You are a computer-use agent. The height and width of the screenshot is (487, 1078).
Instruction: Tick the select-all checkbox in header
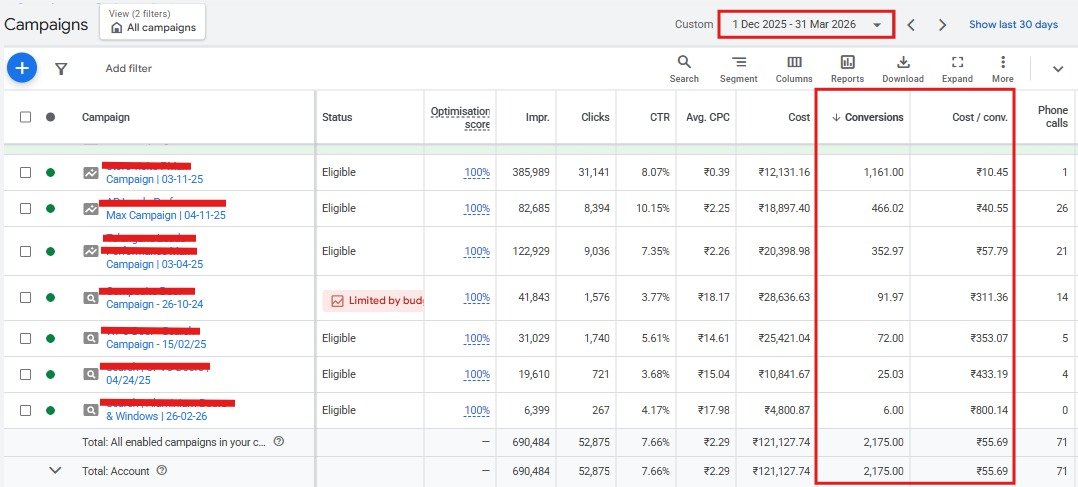point(26,117)
